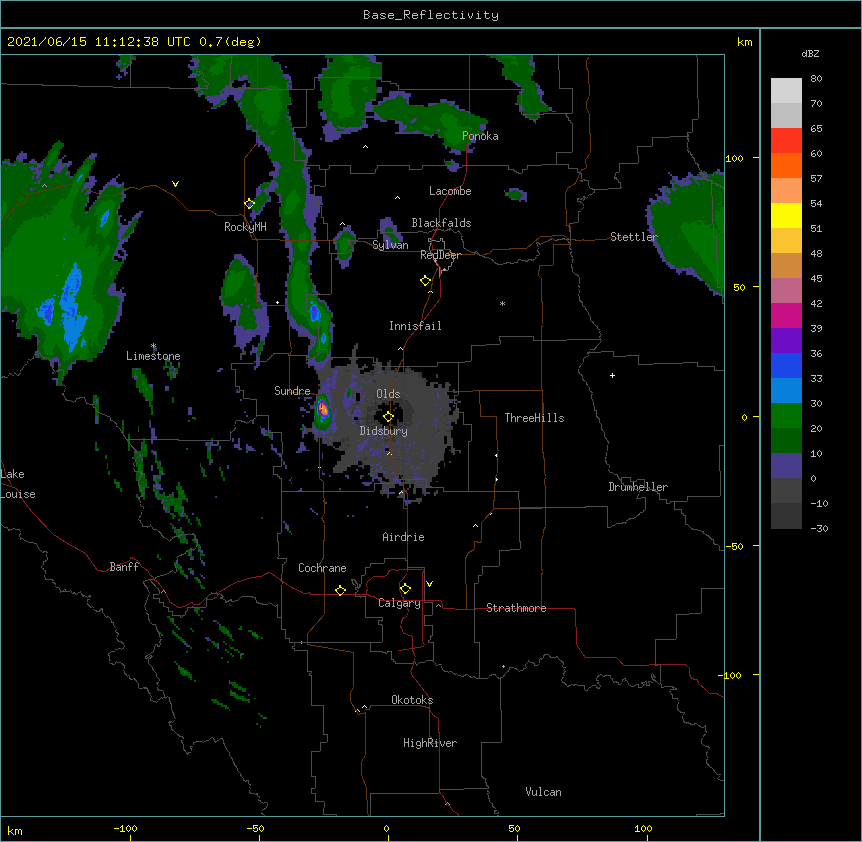Click the Didsbury label

pyautogui.click(x=384, y=431)
